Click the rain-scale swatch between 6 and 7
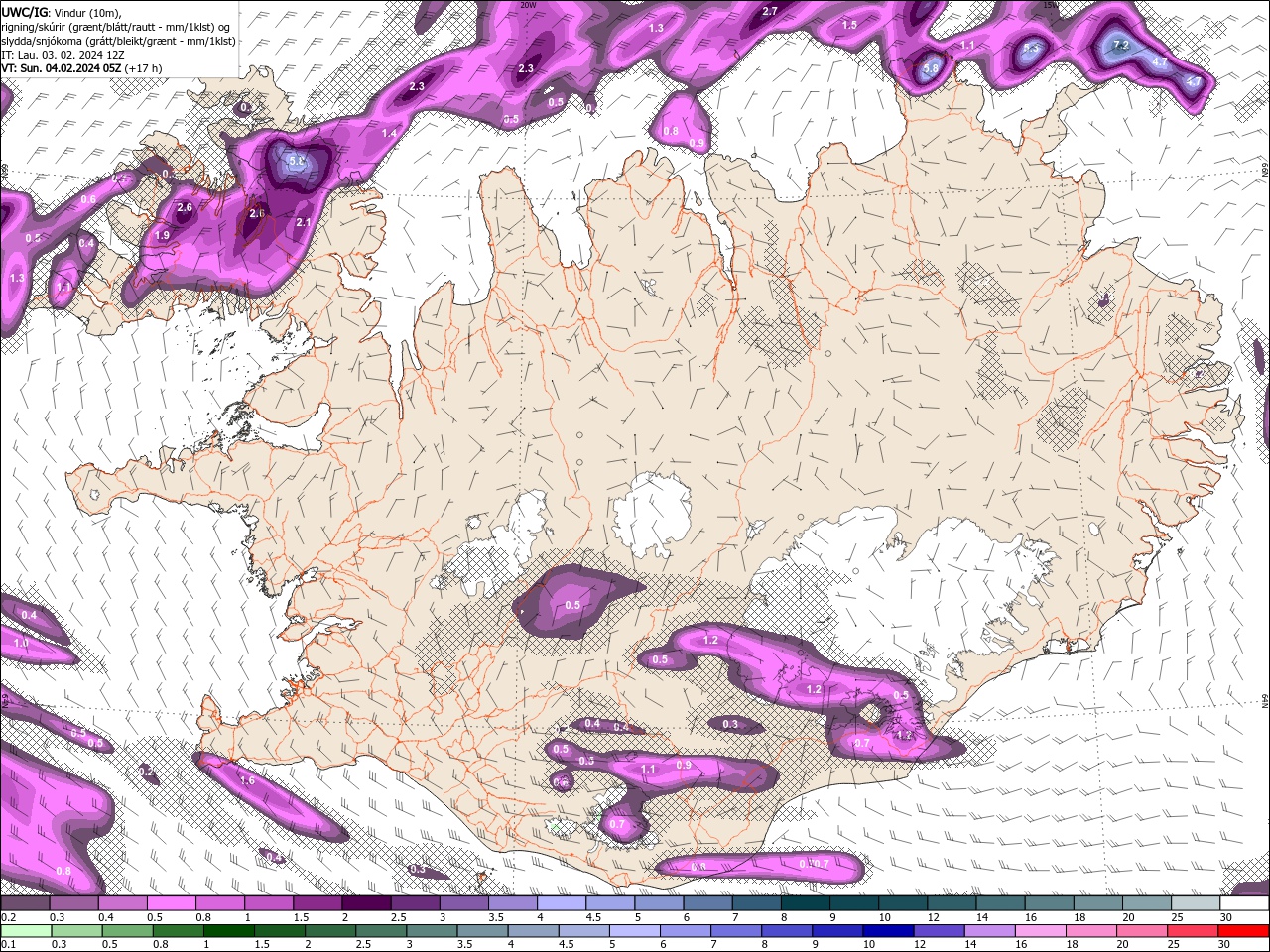1270x952 pixels. pyautogui.click(x=685, y=930)
